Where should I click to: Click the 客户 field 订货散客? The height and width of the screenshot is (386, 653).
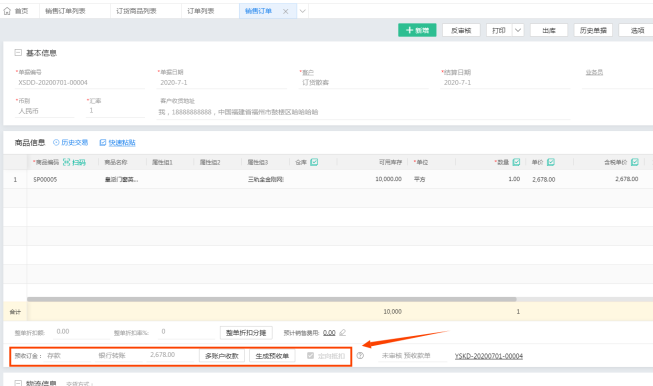(x=364, y=82)
